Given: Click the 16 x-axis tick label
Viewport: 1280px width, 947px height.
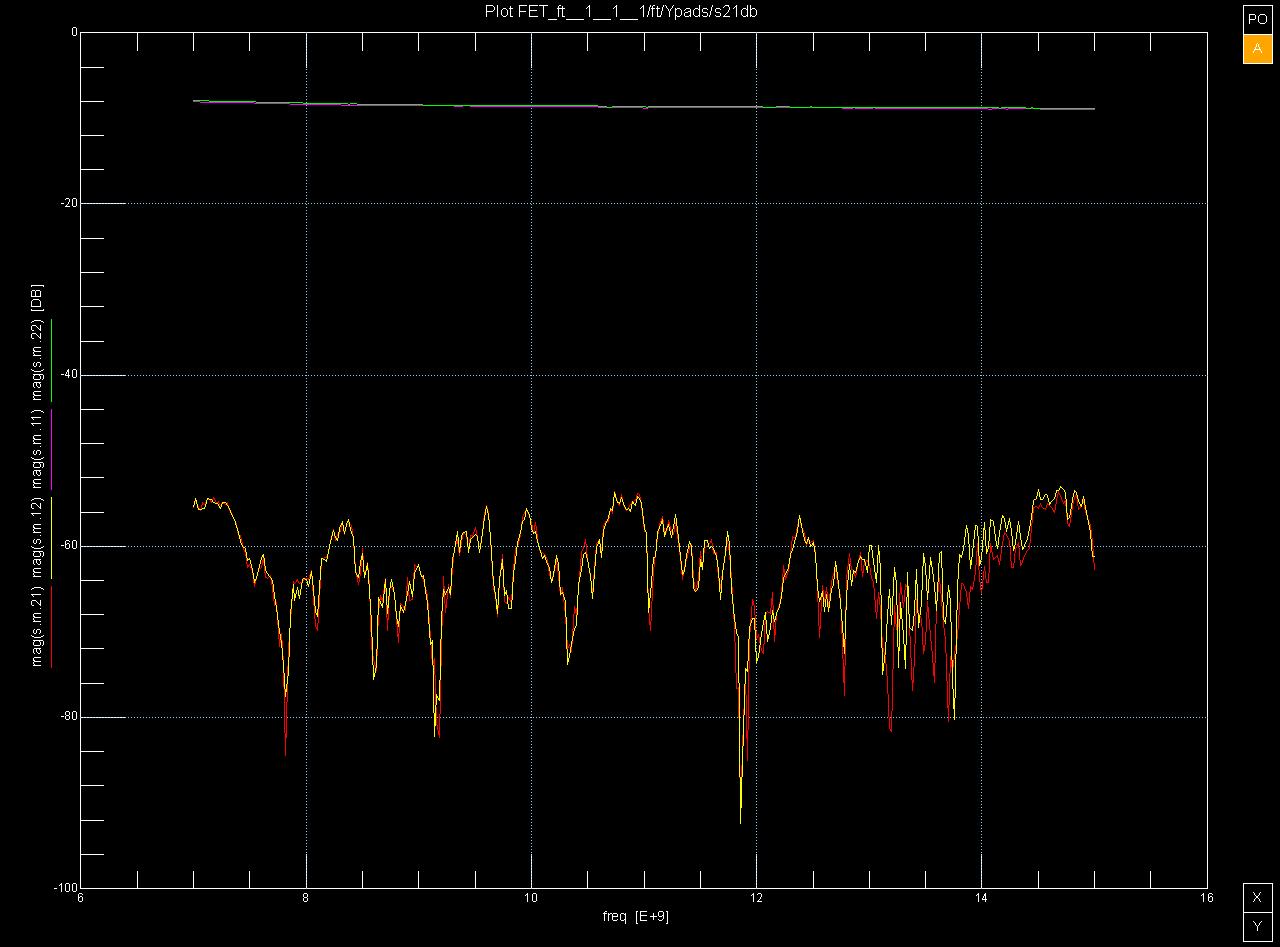Looking at the screenshot, I should (1207, 897).
